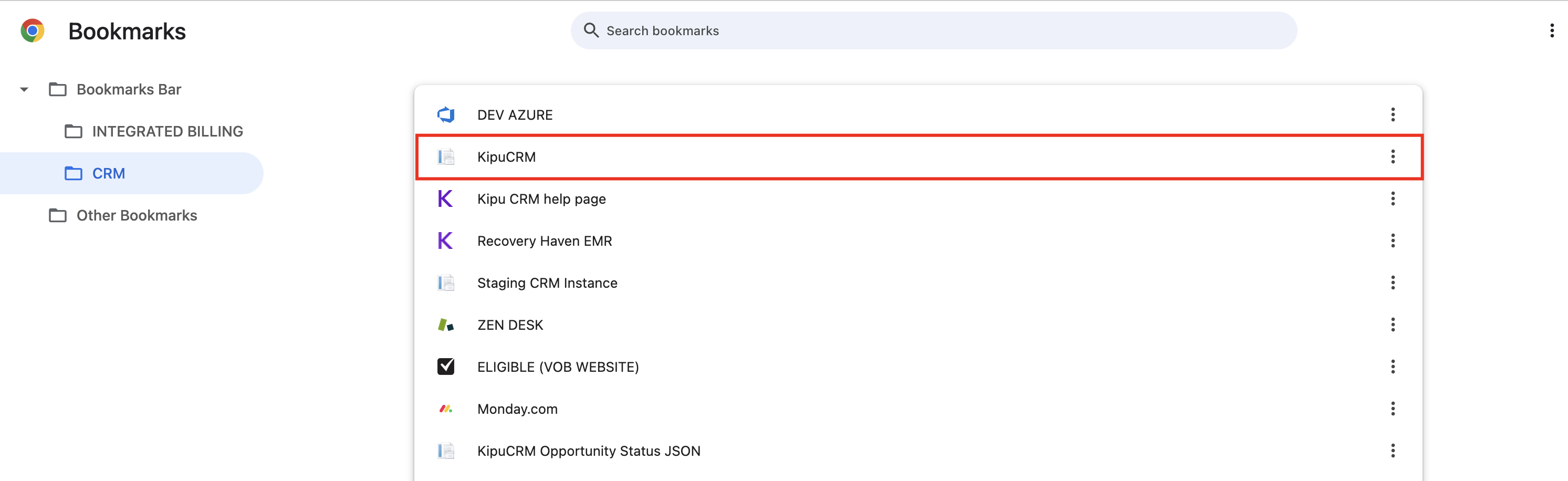Click the search magnifier icon
Image resolution: width=1568 pixels, height=481 pixels.
coord(590,30)
